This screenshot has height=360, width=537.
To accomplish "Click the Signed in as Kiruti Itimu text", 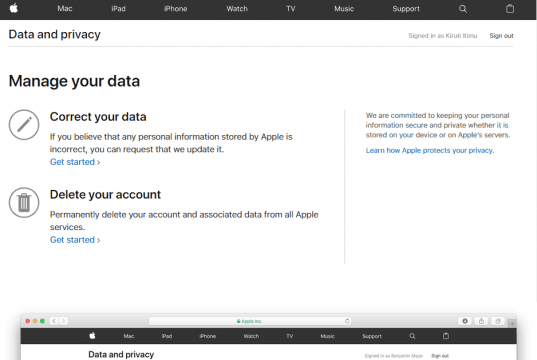I will (442, 36).
